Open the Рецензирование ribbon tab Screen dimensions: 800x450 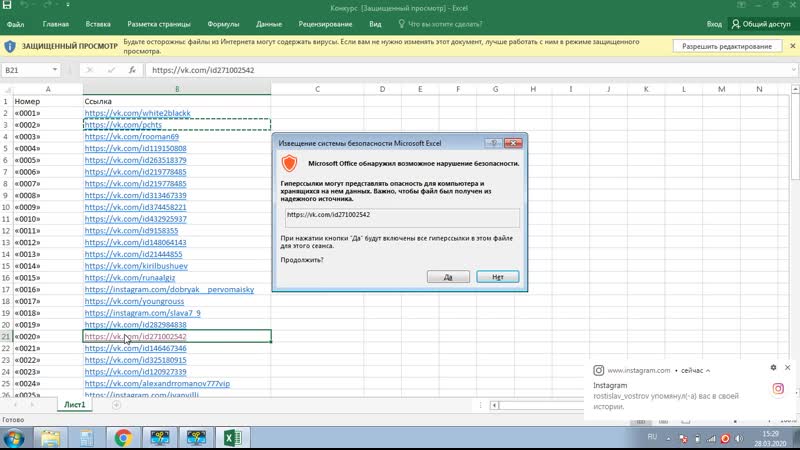coord(325,23)
